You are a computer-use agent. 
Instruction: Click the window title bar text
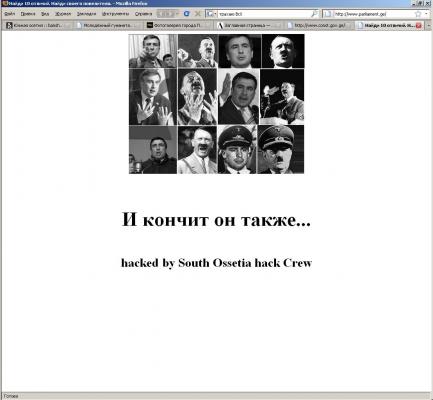[x=78, y=3]
